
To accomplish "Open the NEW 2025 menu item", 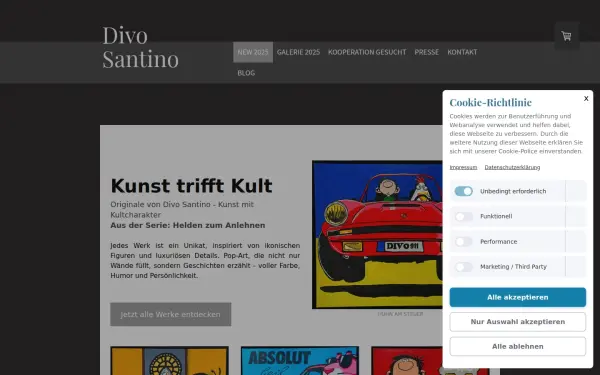I will coord(253,52).
